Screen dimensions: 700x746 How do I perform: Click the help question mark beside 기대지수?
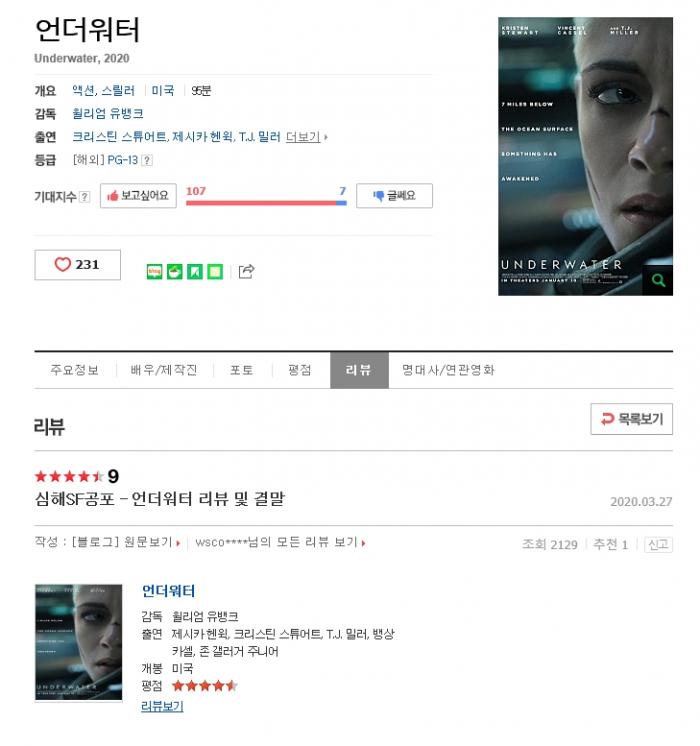(x=84, y=196)
